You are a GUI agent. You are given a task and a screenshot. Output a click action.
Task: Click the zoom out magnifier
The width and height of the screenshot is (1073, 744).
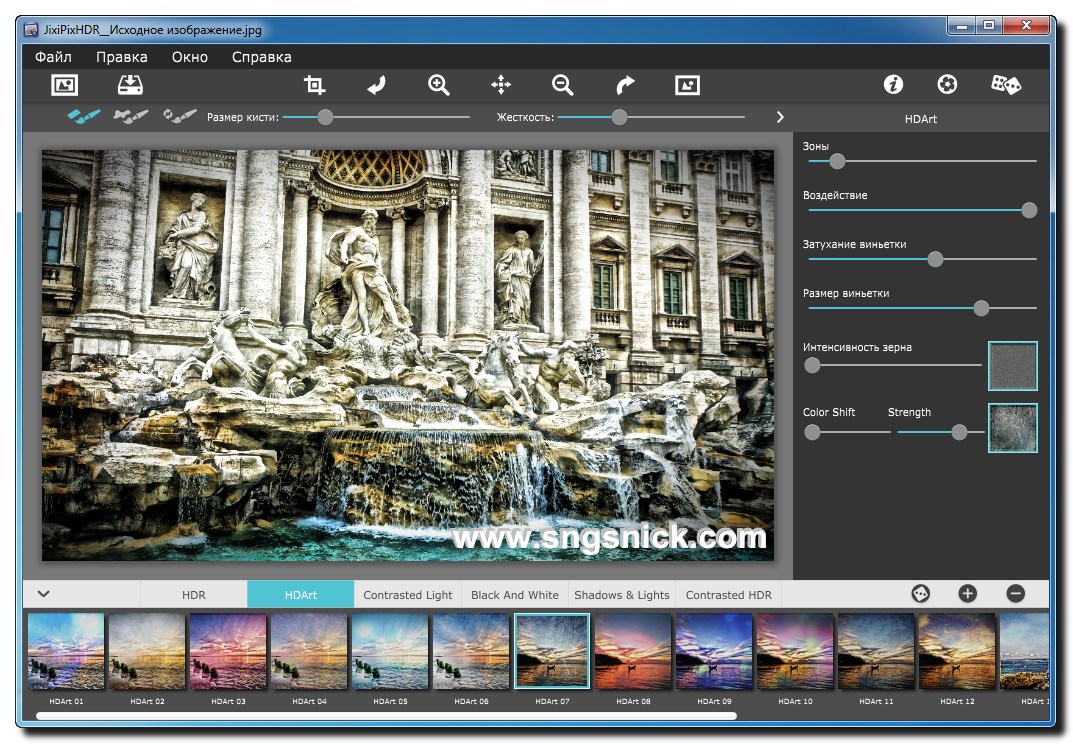click(x=563, y=85)
